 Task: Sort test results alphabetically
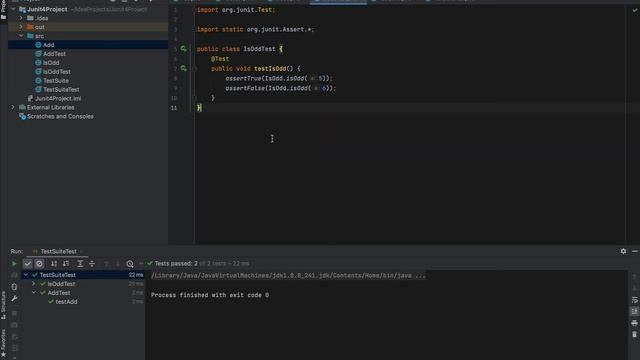pyautogui.click(x=54, y=264)
